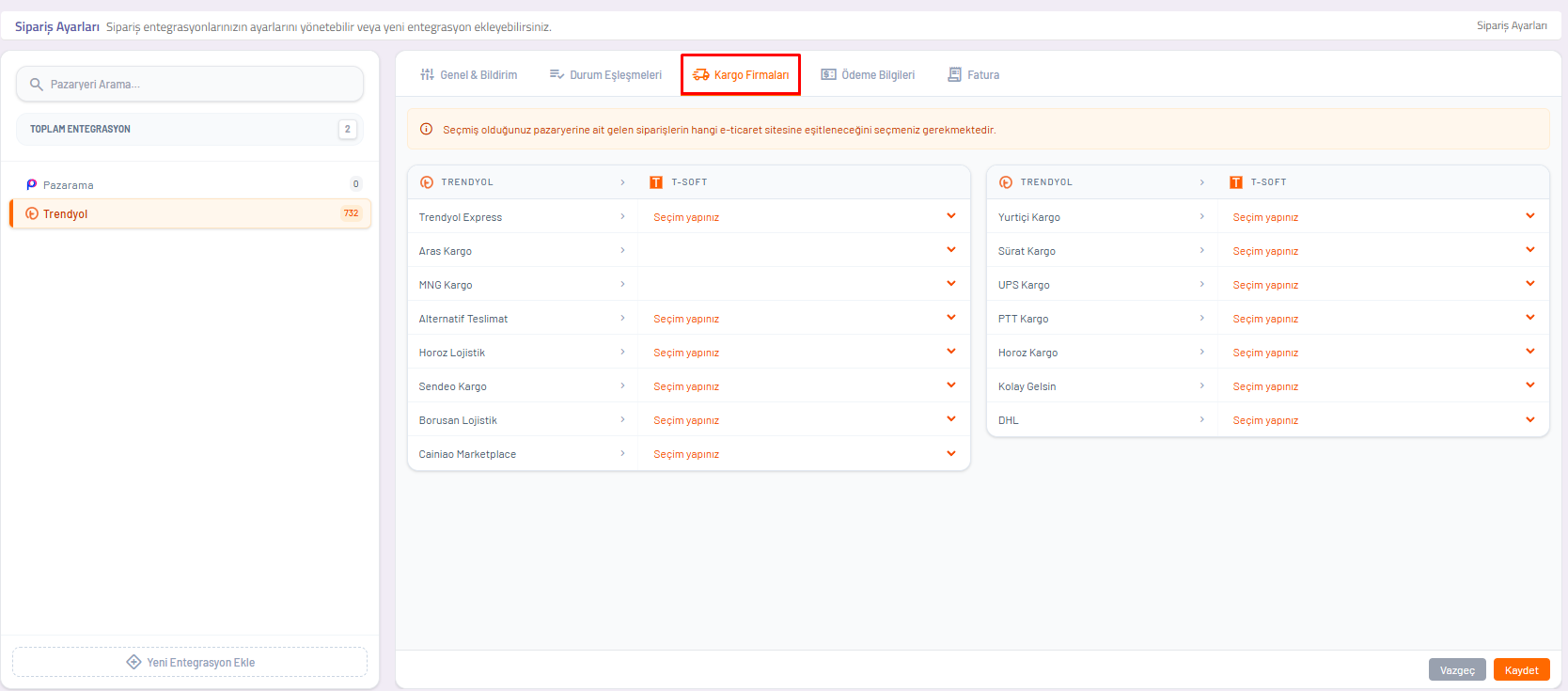1568x691 pixels.
Task: Click the 'Yurtiçi Kargo' carrier name label
Action: click(1029, 217)
